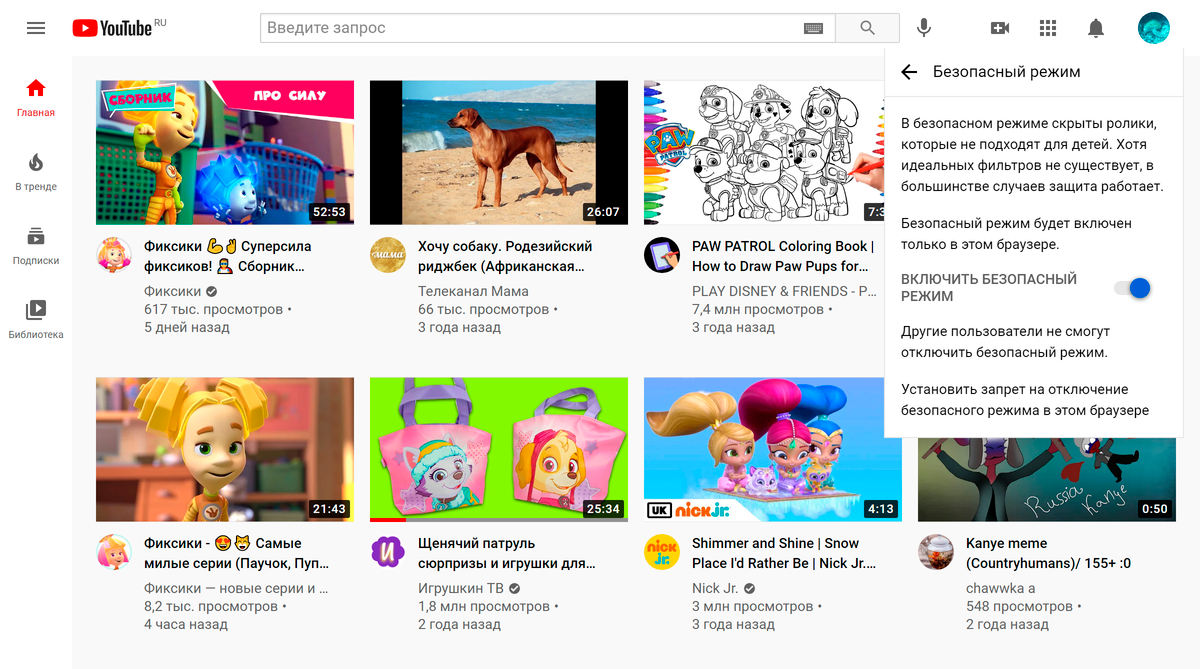The height and width of the screenshot is (669, 1200).
Task: Open the PLAY DISNEY & FRIENDS channel avatar
Action: point(662,255)
